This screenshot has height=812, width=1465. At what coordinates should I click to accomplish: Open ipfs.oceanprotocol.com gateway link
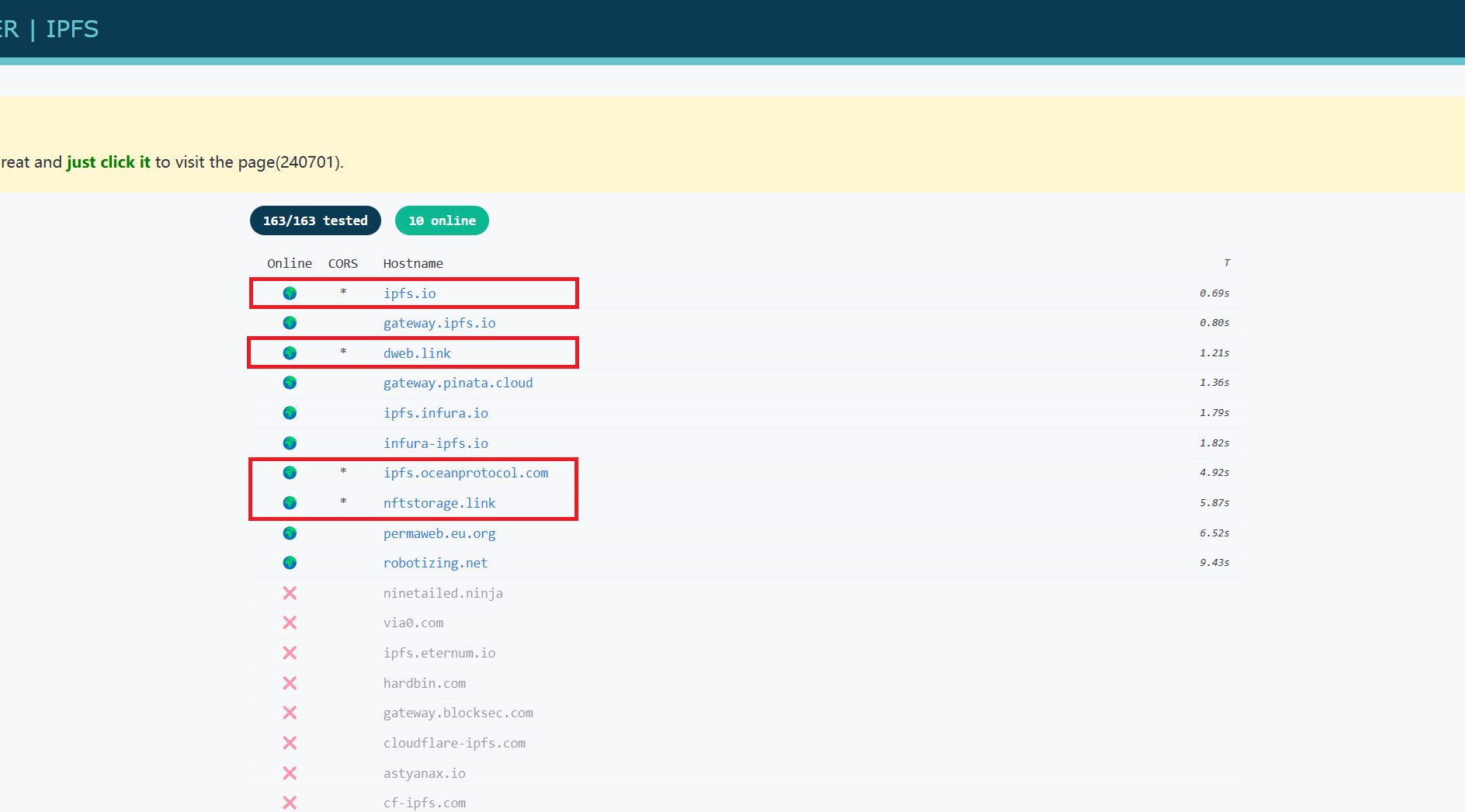466,473
